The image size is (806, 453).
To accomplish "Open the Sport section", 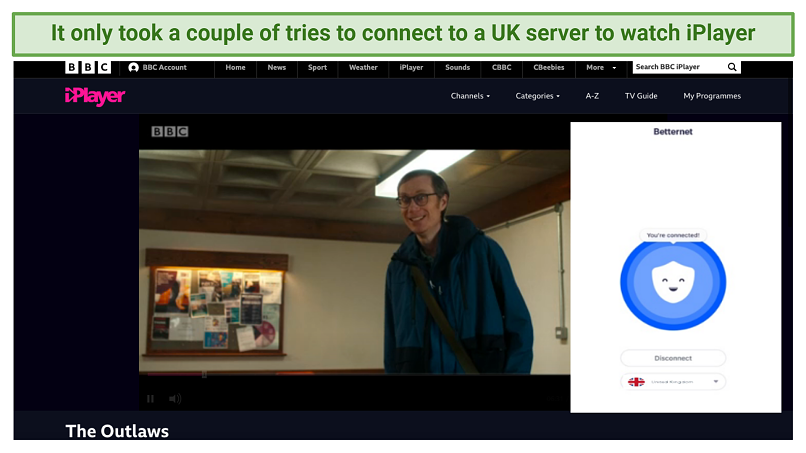I will 317,67.
